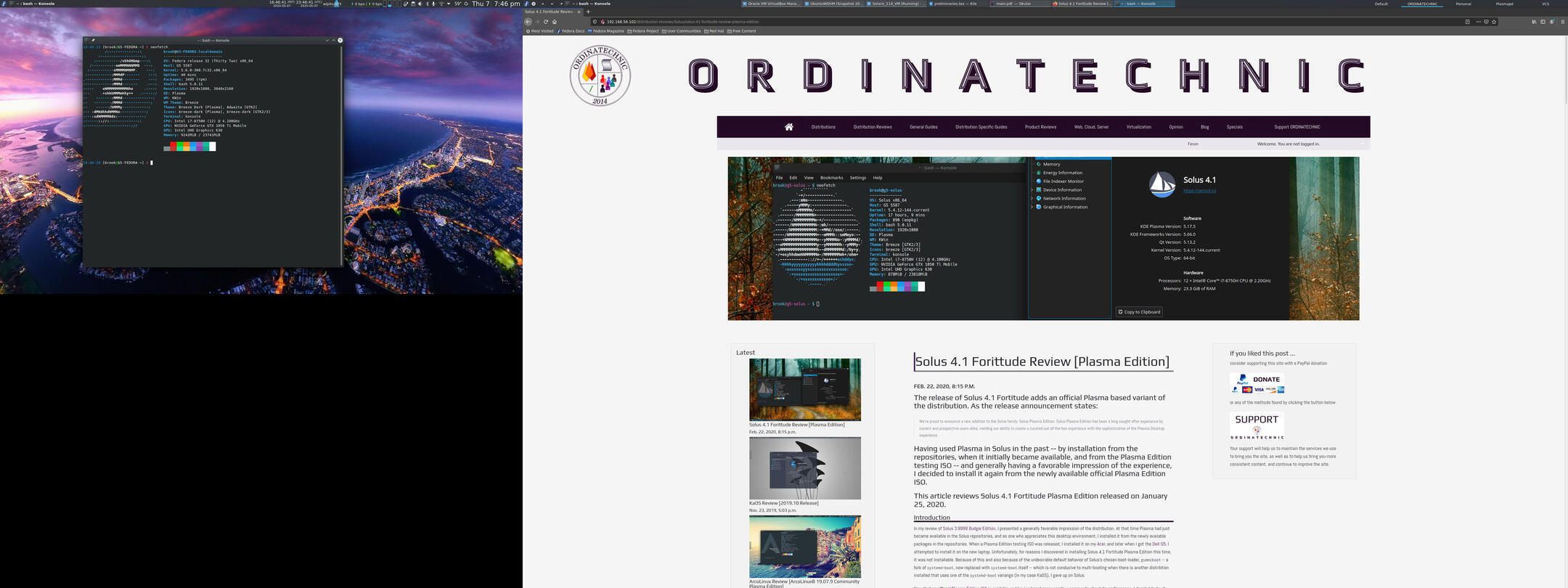The width and height of the screenshot is (1568, 588).
Task: Click the 7:46 pm clock on left panel
Action: tap(507, 4)
